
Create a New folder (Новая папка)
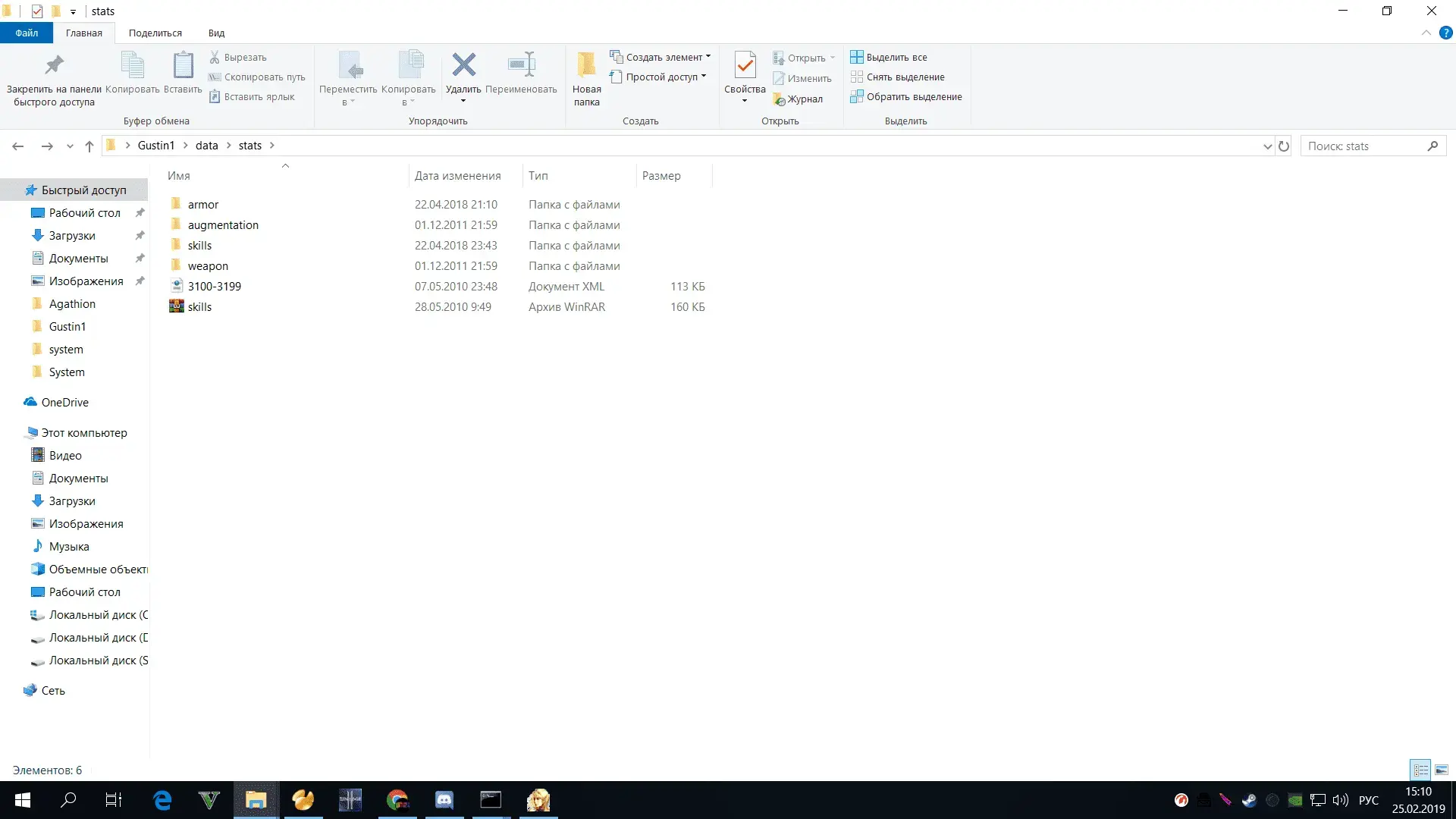586,79
